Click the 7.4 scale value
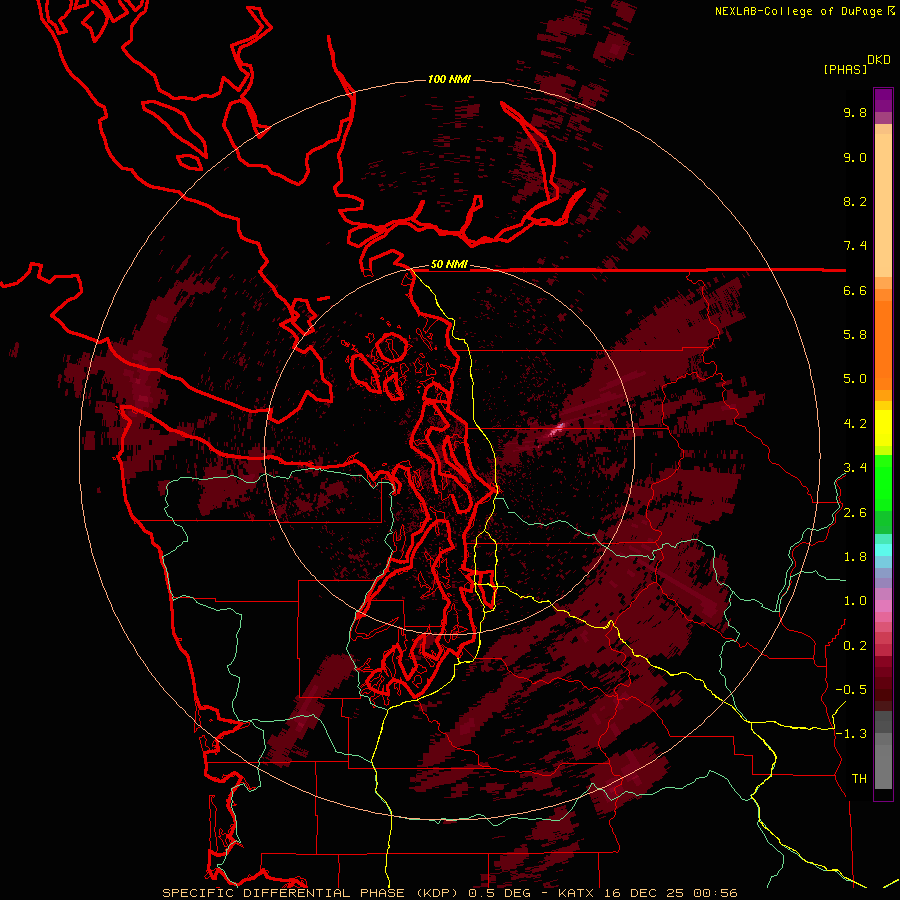 (855, 246)
